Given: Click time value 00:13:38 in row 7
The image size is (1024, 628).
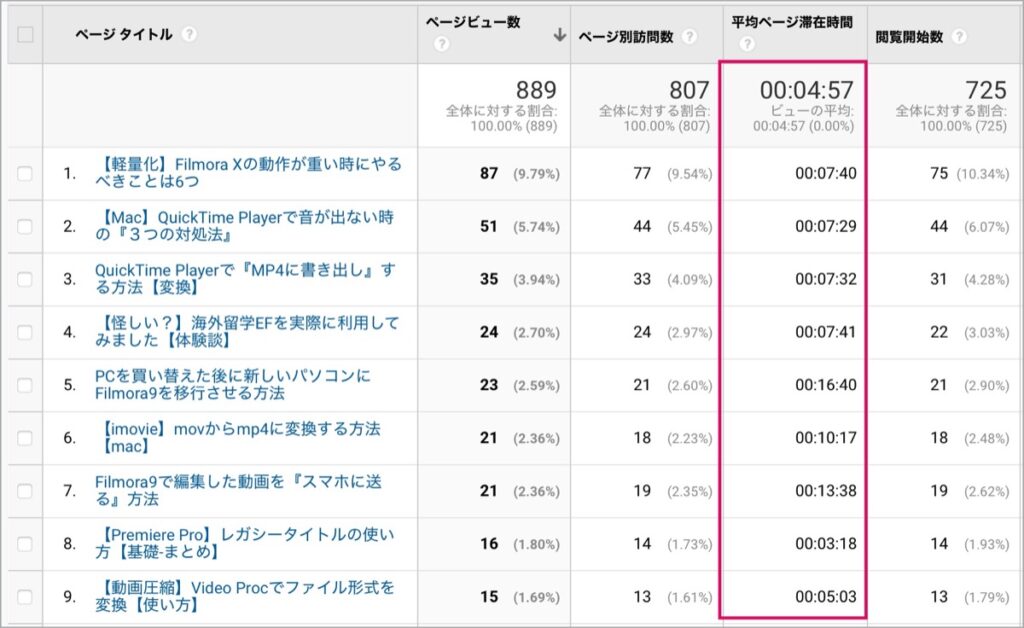Looking at the screenshot, I should [825, 490].
